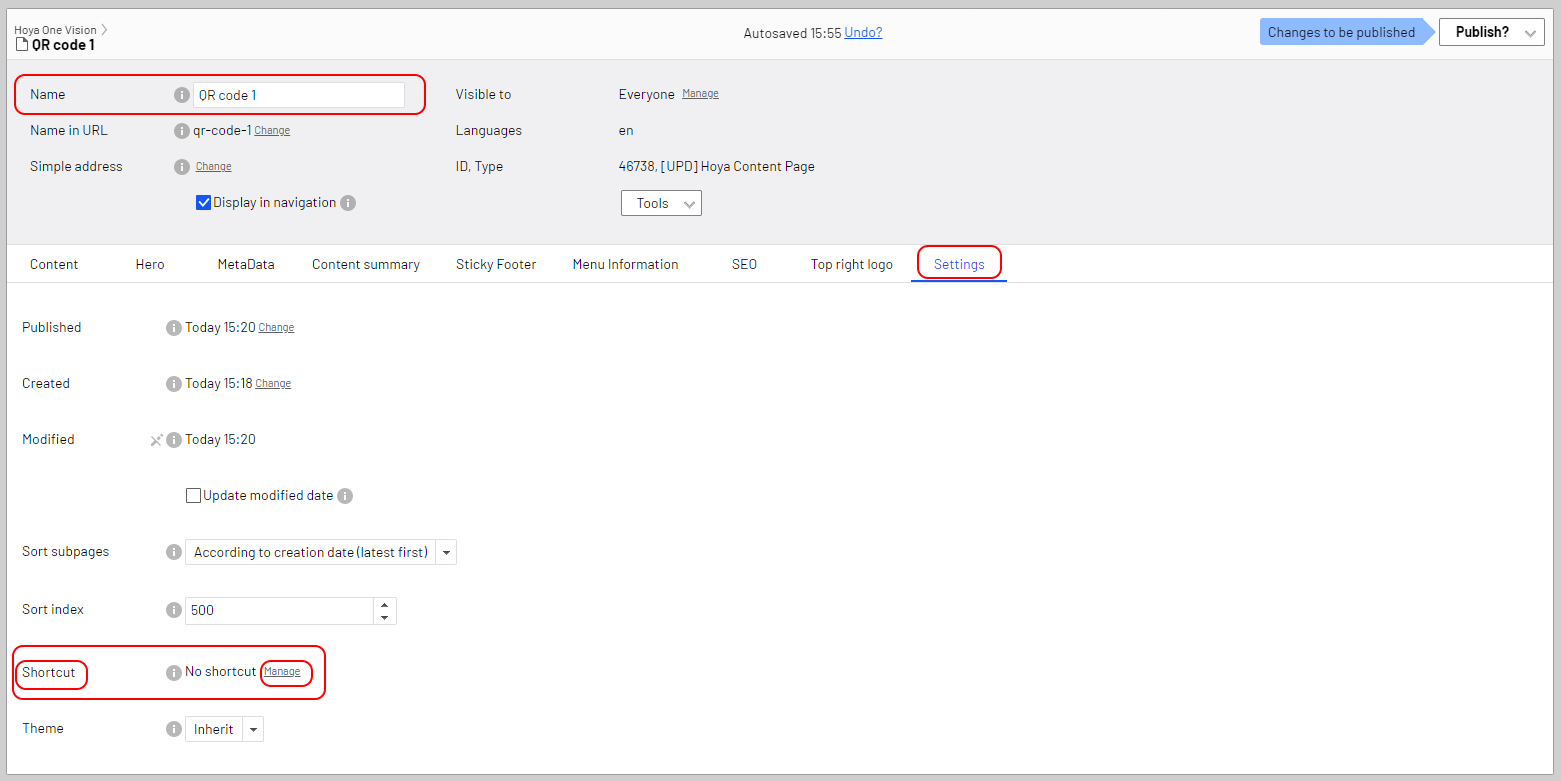Click the info icon next to Theme
The width and height of the screenshot is (1561, 781).
[x=174, y=729]
